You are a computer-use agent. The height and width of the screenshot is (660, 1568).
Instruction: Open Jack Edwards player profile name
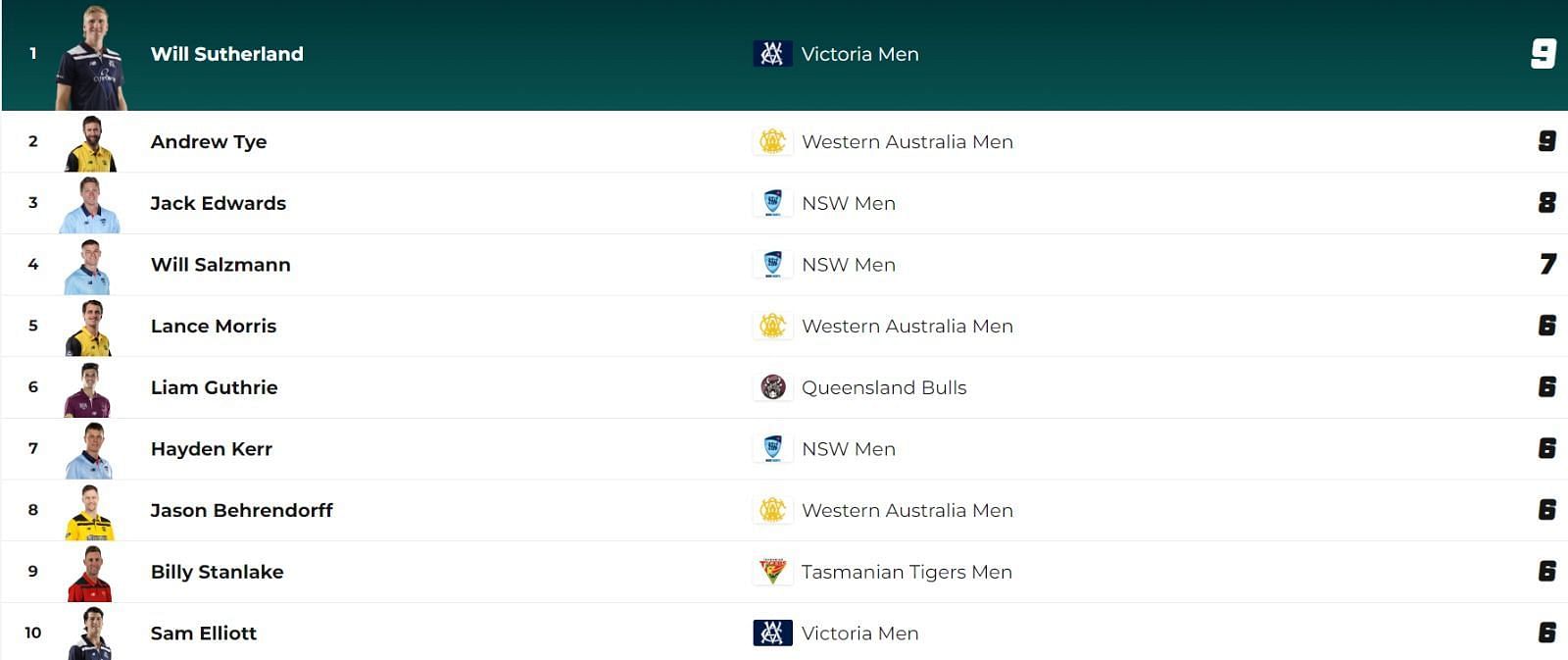[x=218, y=203]
